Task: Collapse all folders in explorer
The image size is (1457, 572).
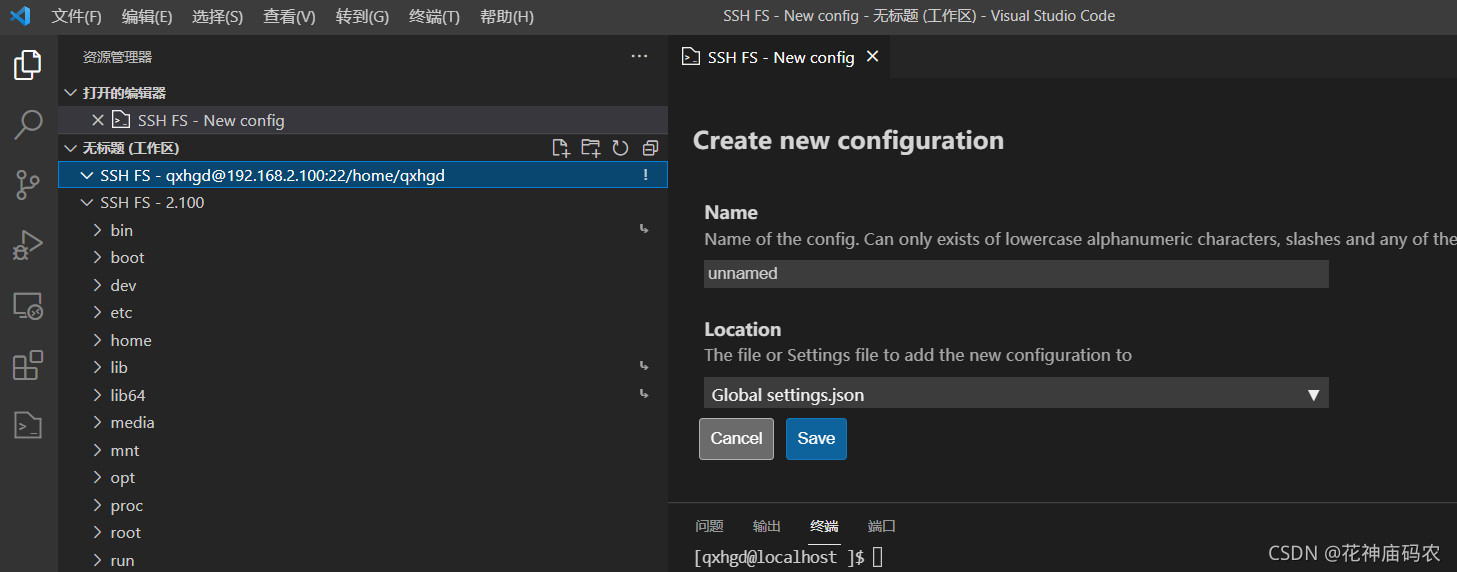Action: tap(650, 148)
